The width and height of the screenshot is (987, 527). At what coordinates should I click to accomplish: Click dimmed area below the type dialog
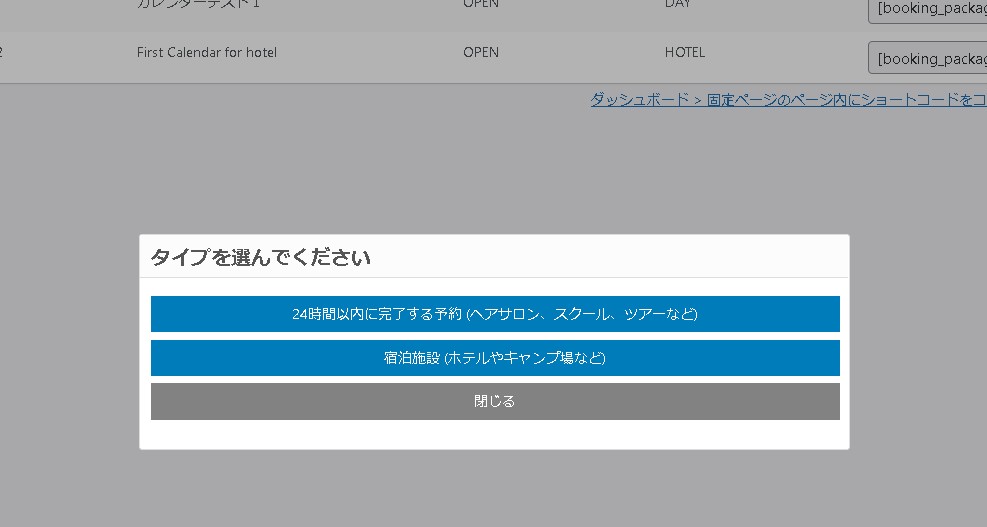click(495, 490)
